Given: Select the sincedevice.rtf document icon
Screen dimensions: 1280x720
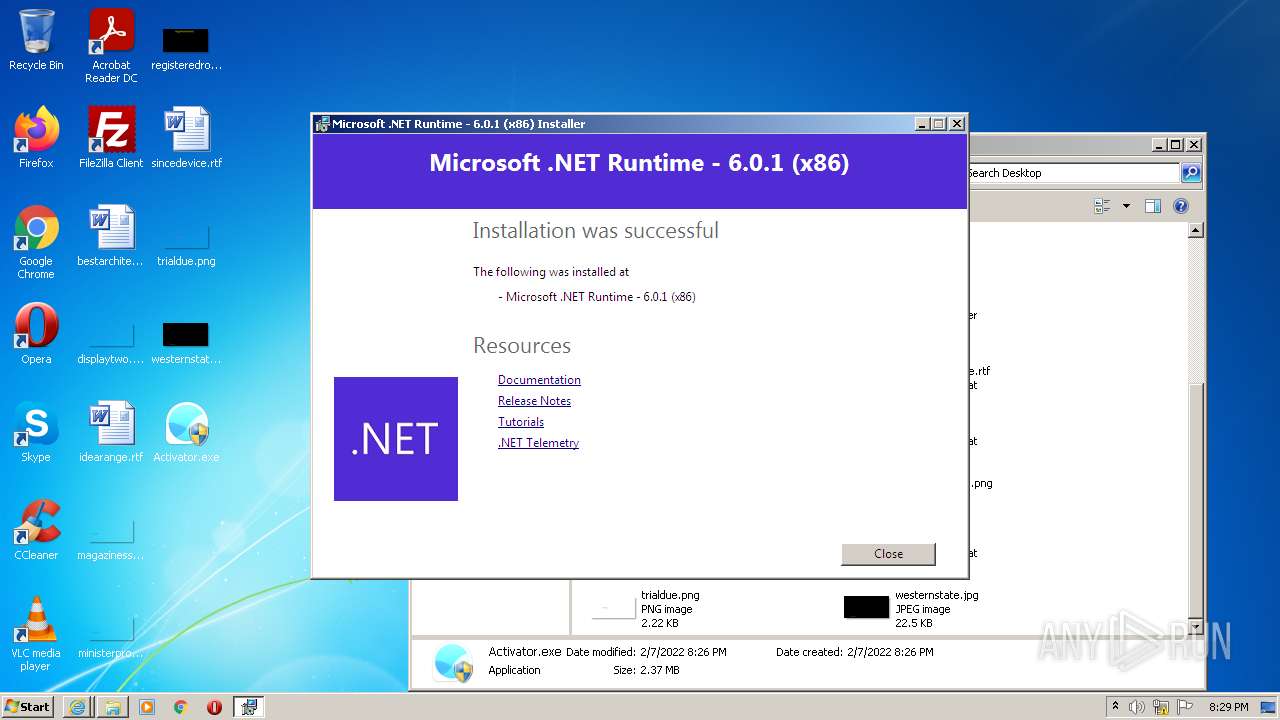Looking at the screenshot, I should (186, 137).
